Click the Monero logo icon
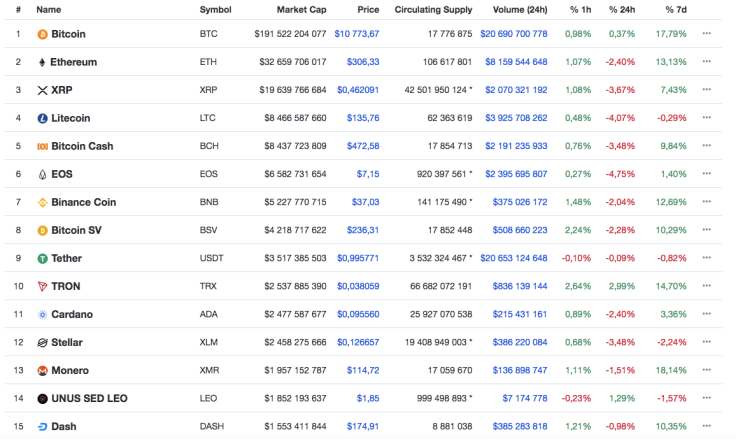 [x=42, y=371]
